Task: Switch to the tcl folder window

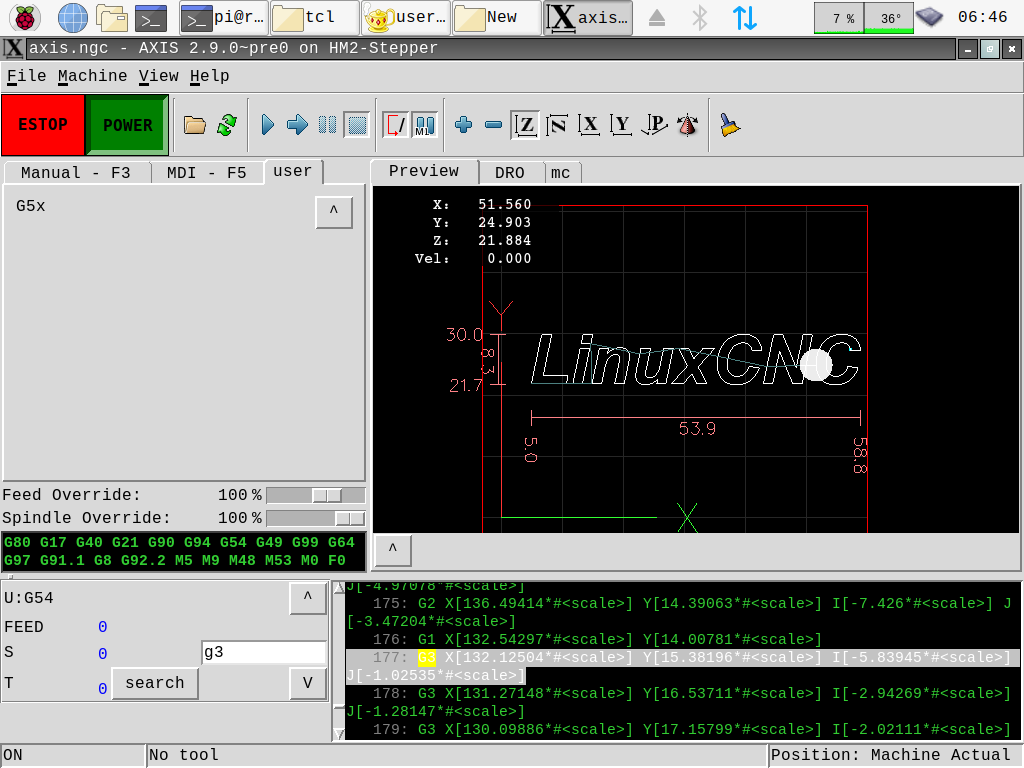Action: 314,18
